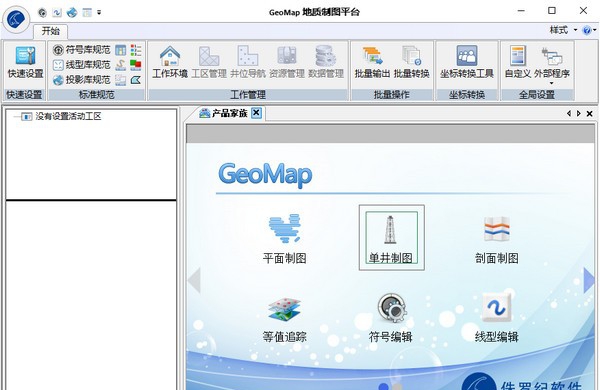Click the 批量操作 group label

point(392,95)
